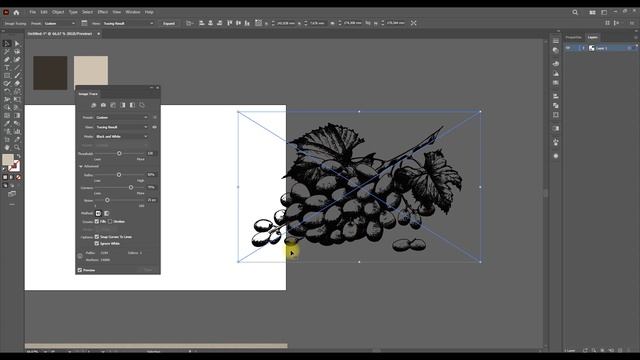Open Edit Toolbar three-dots button
This screenshot has height=360, width=640.
(12, 204)
